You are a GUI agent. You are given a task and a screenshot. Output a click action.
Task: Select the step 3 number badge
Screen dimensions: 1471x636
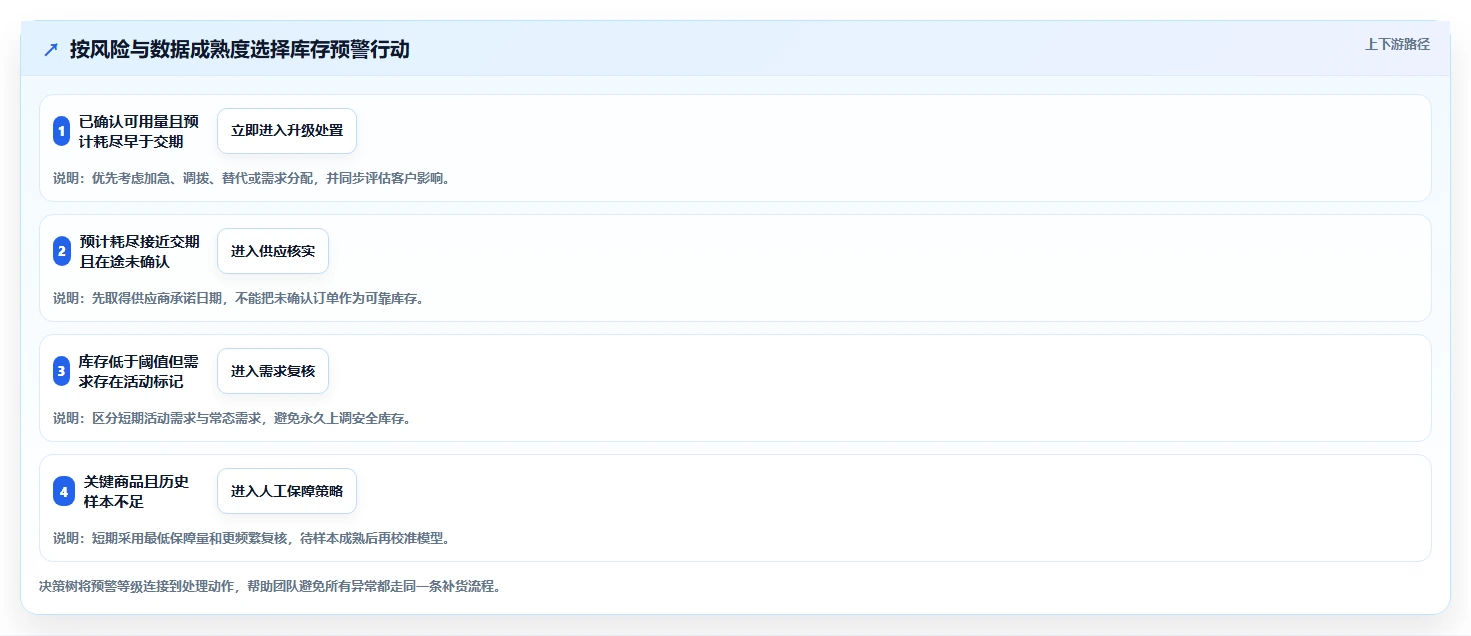point(61,371)
